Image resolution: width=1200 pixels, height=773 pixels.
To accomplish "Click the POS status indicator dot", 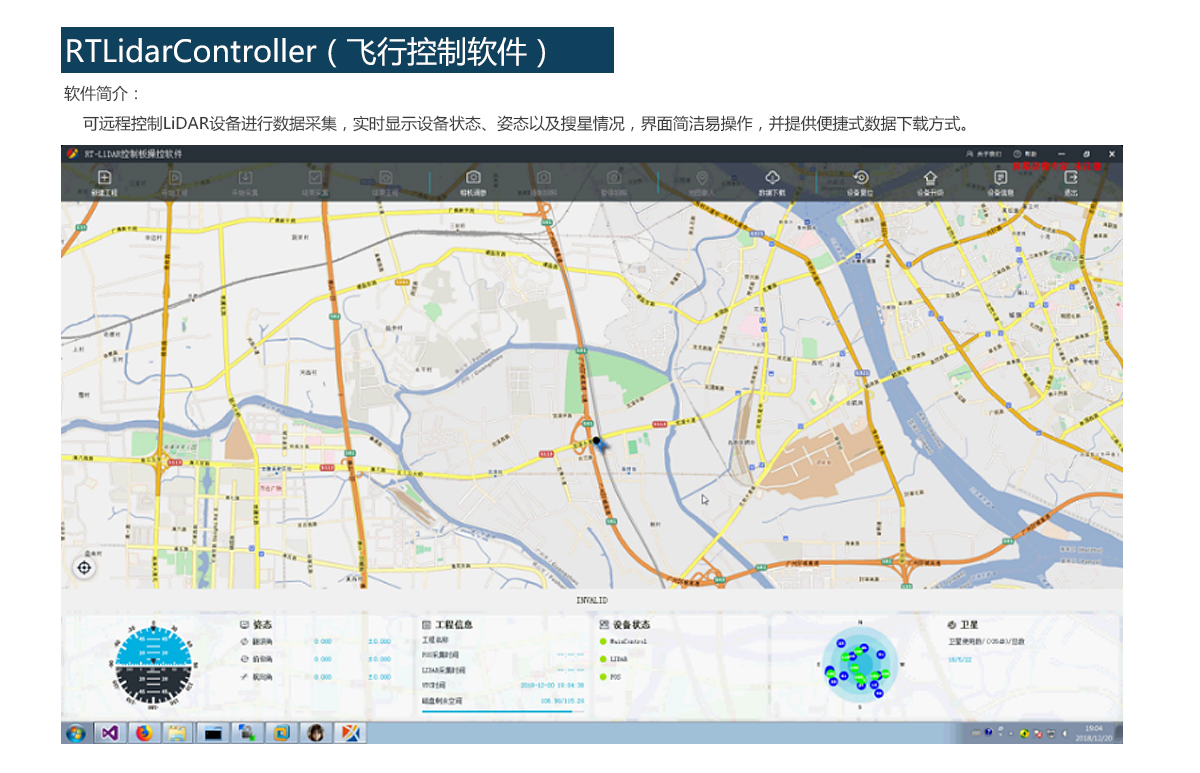I will pyautogui.click(x=604, y=677).
